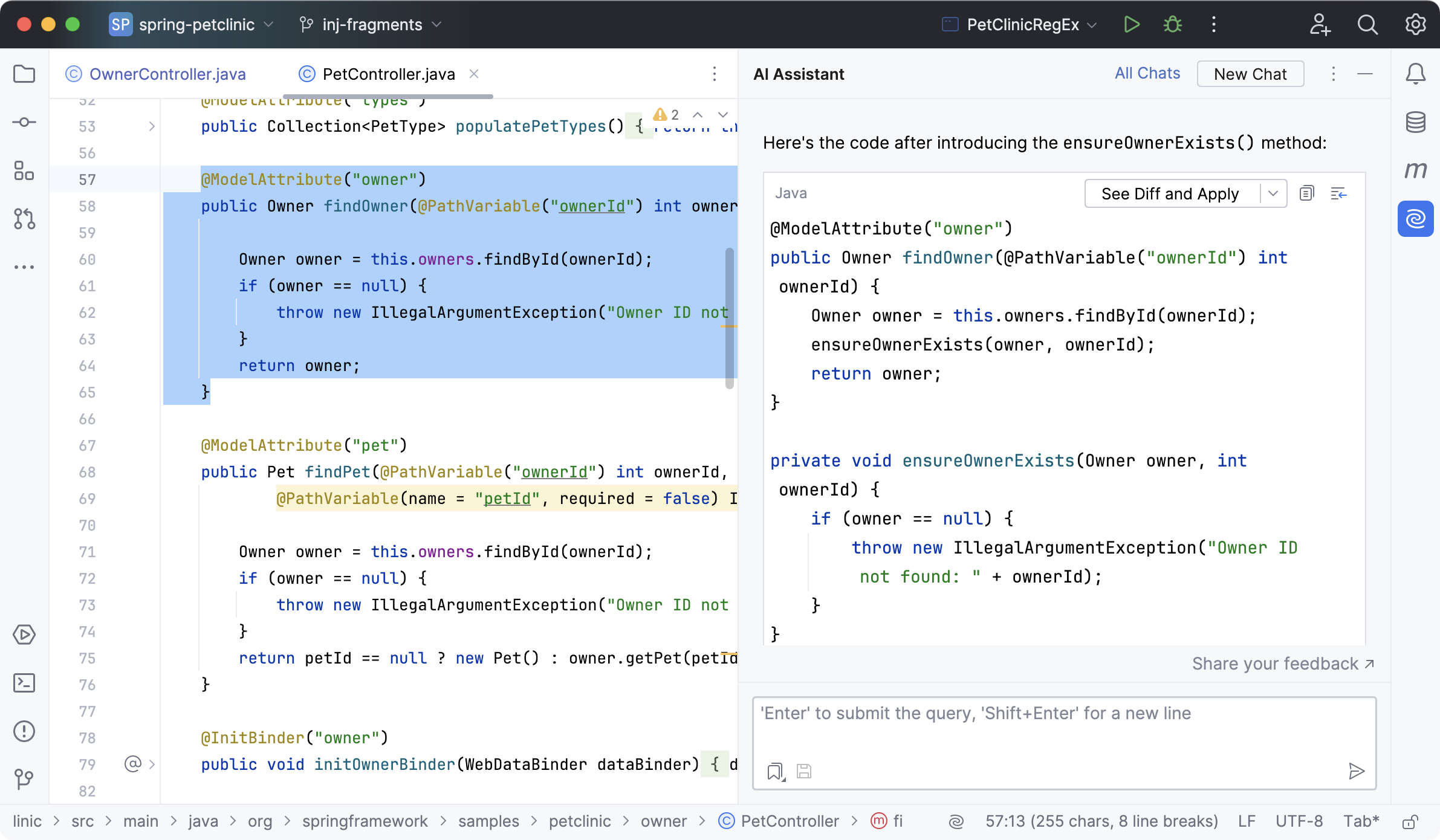Open PetClinicRegEx run configuration dropdown
This screenshot has width=1440, height=840.
(1020, 24)
